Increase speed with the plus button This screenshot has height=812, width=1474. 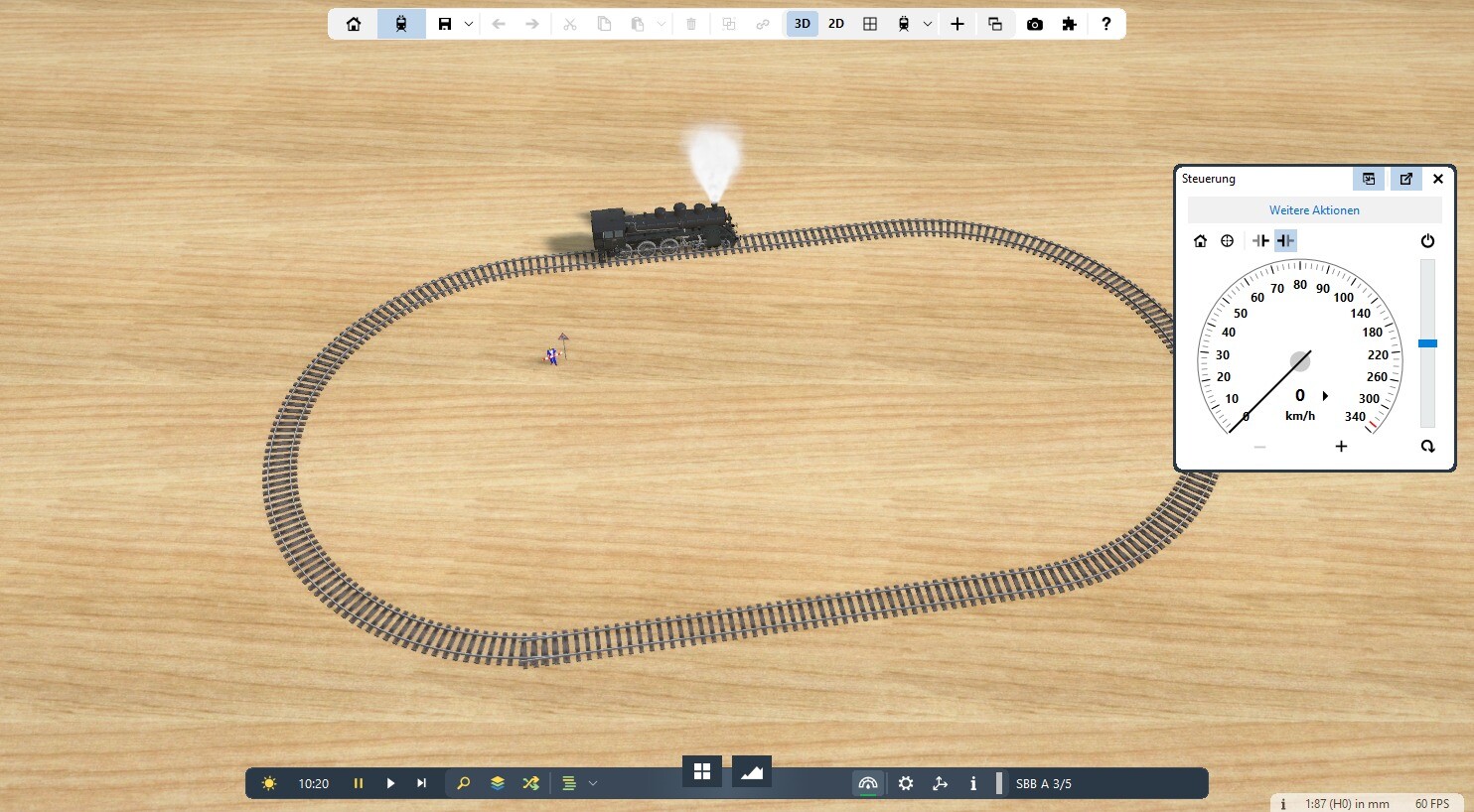[1341, 447]
